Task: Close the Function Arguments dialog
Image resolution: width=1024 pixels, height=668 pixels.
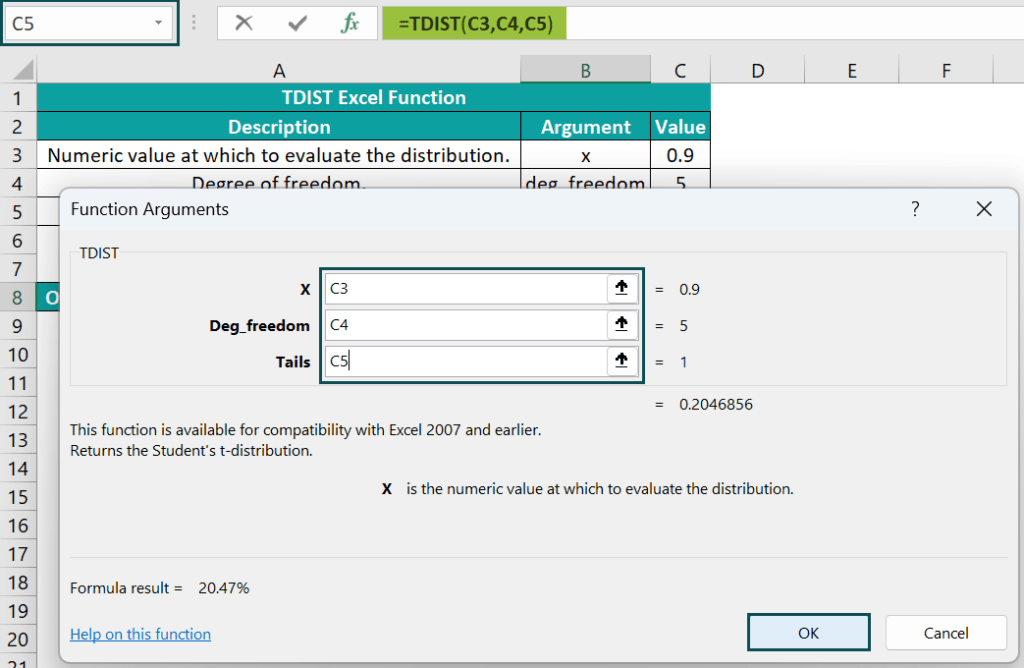Action: [x=983, y=209]
